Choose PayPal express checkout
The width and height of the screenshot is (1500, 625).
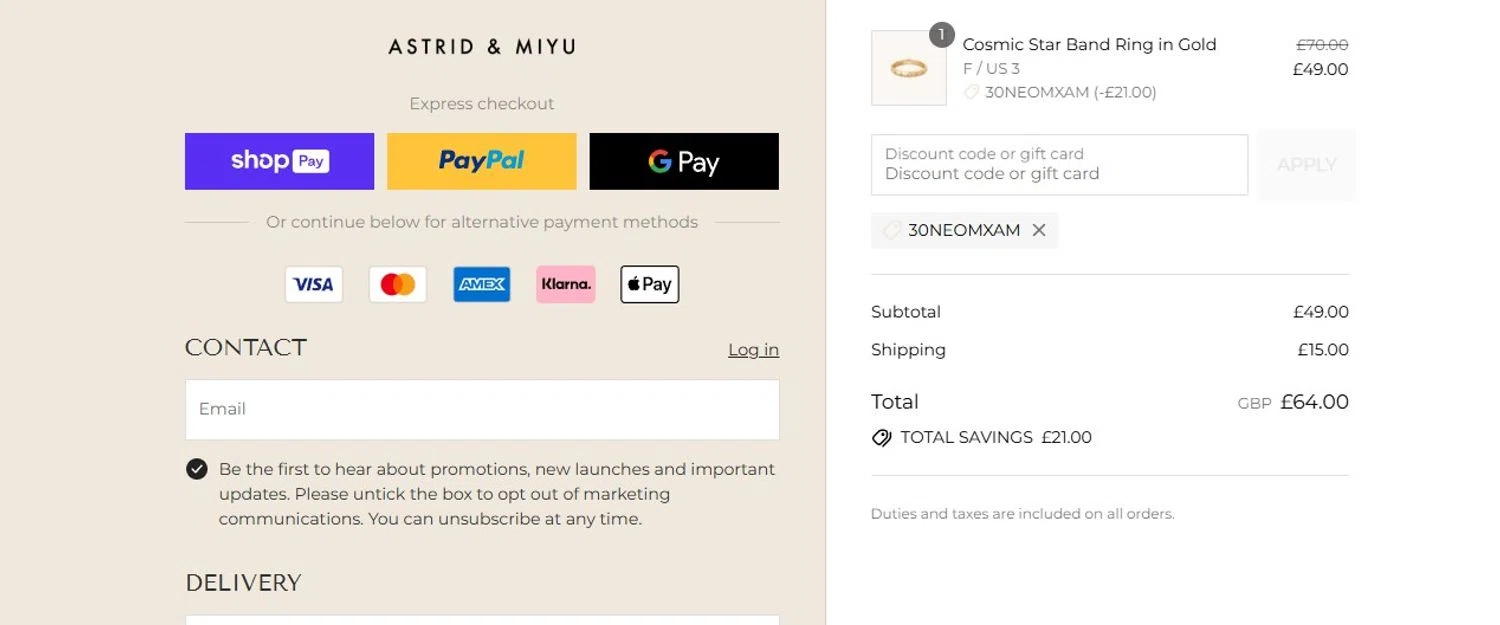pos(481,161)
